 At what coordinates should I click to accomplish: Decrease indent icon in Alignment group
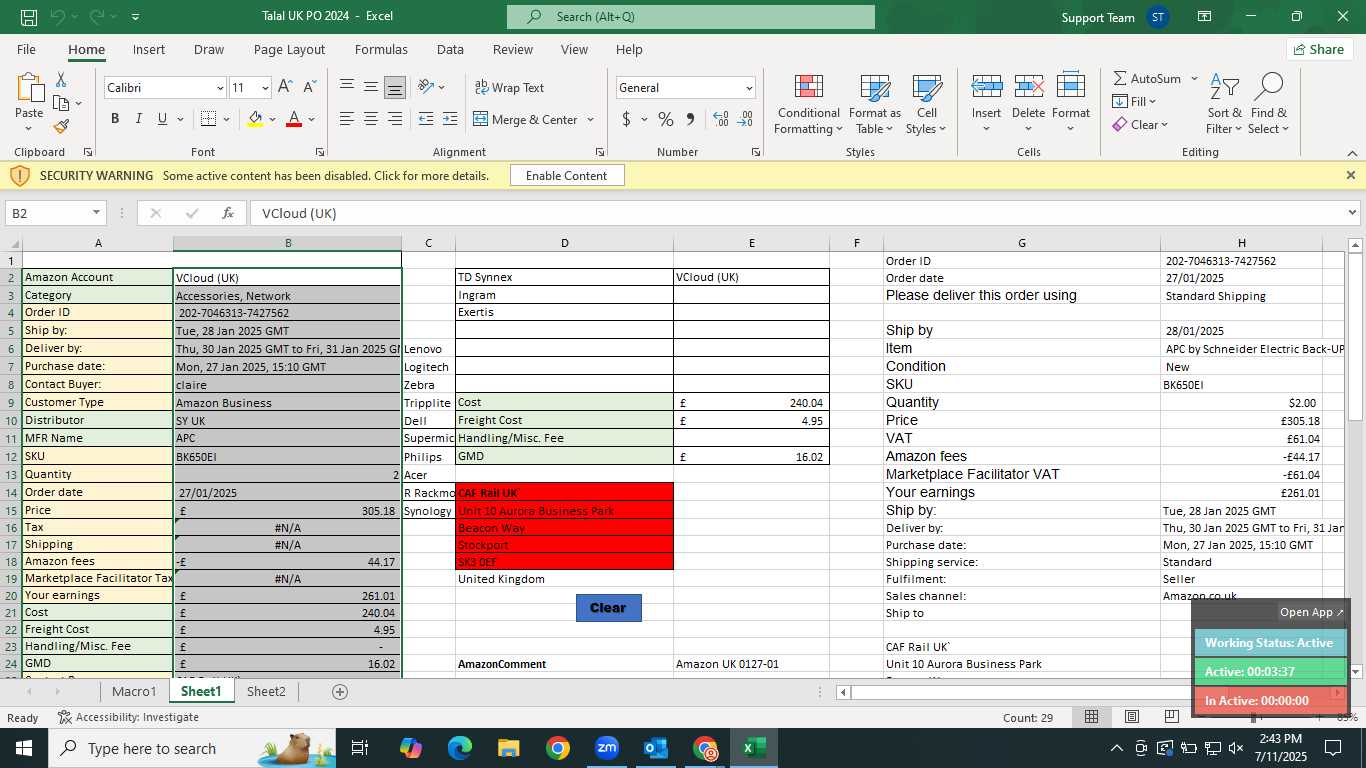(425, 119)
